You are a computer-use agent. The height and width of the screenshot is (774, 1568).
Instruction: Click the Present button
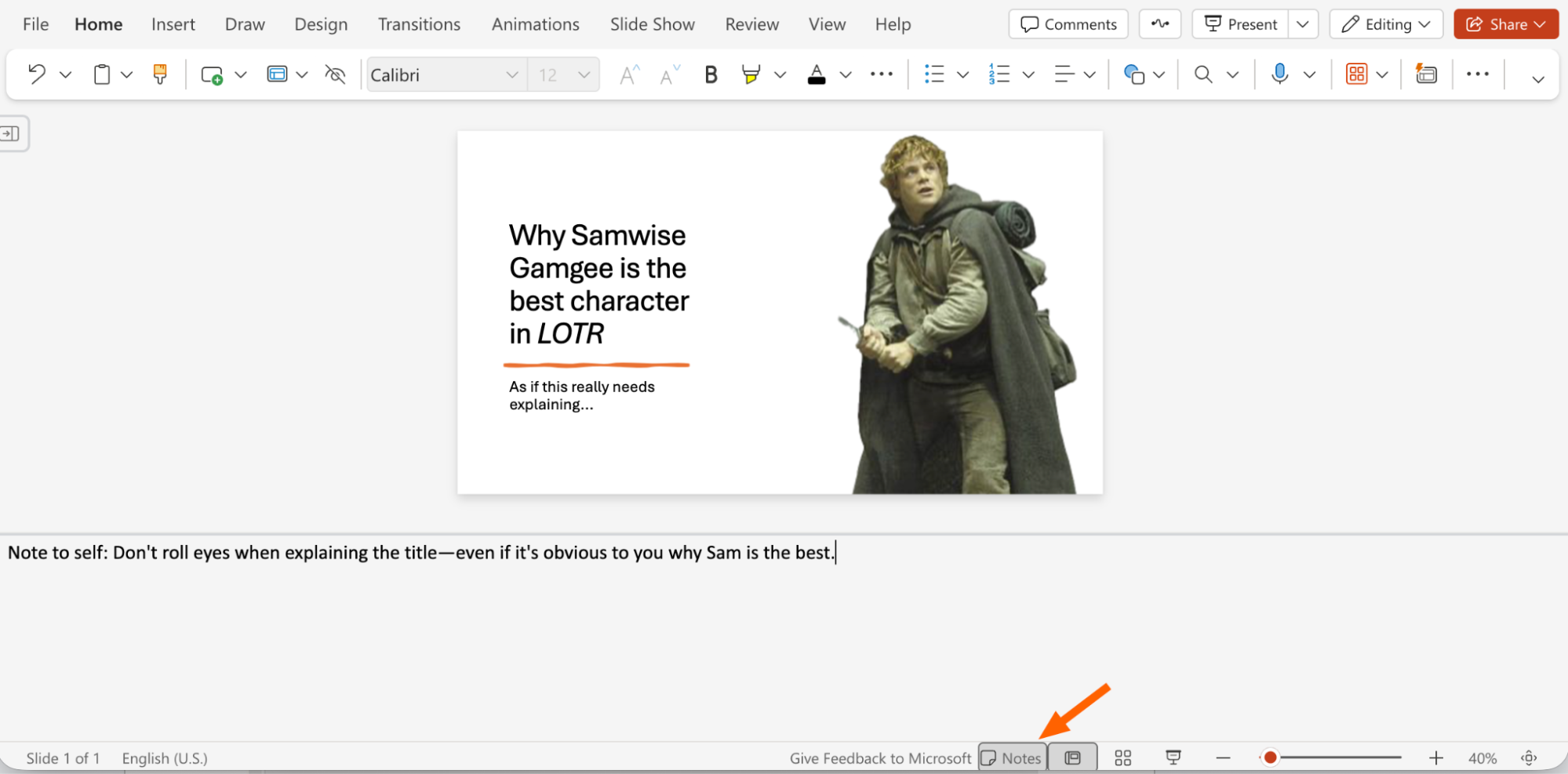[x=1241, y=24]
